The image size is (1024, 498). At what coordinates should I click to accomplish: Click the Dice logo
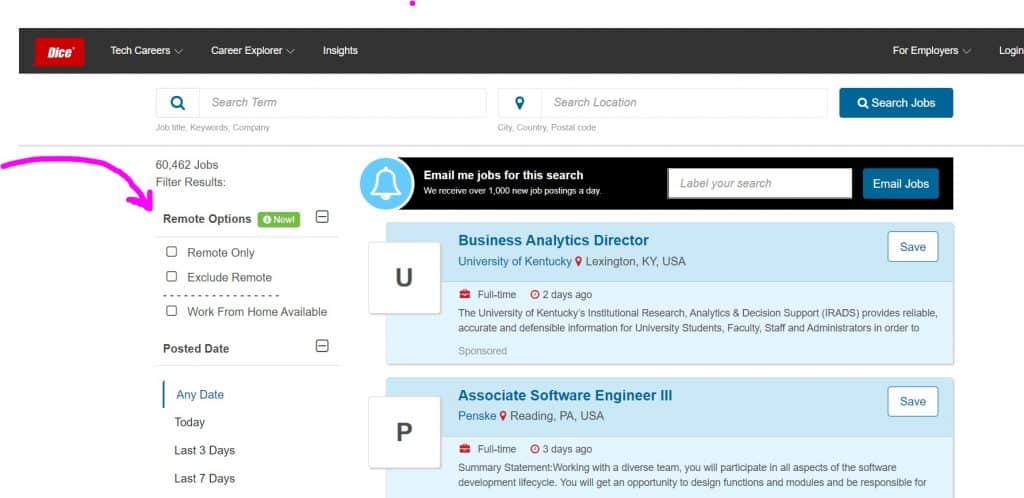click(59, 52)
